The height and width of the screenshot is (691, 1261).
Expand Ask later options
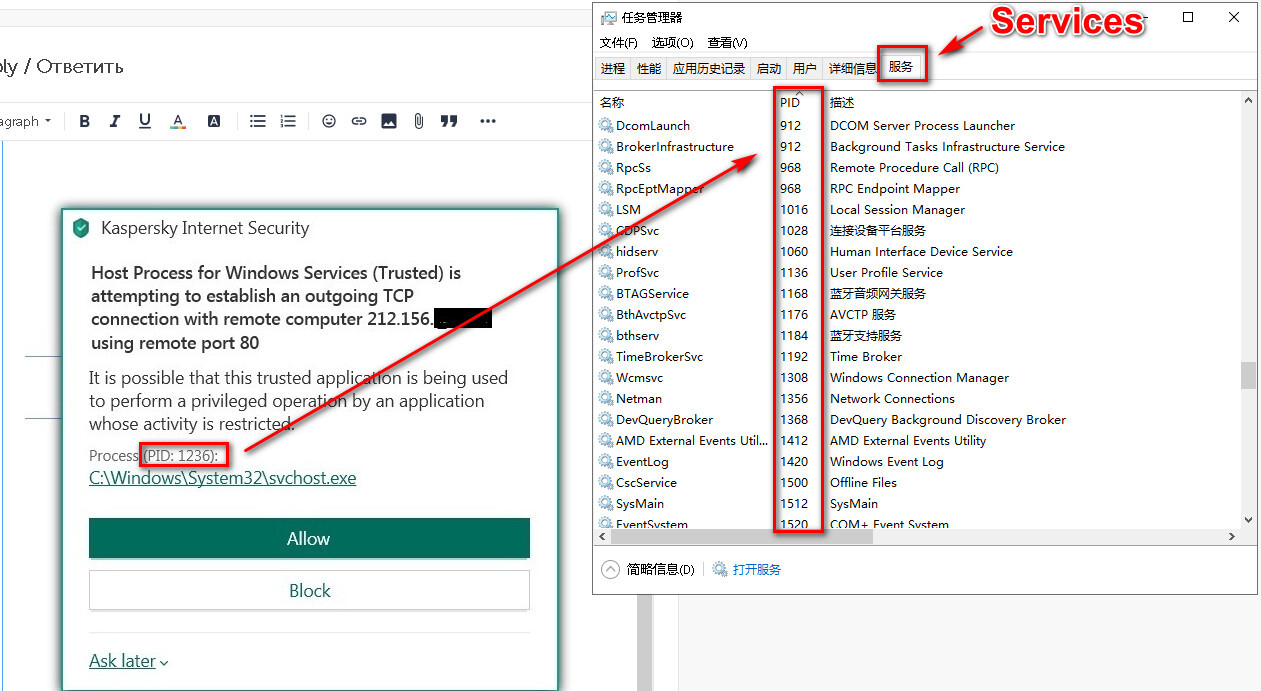[129, 661]
